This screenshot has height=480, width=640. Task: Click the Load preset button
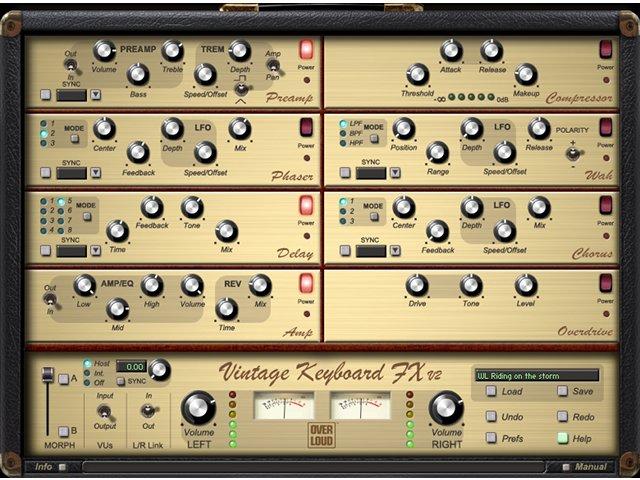tap(491, 391)
